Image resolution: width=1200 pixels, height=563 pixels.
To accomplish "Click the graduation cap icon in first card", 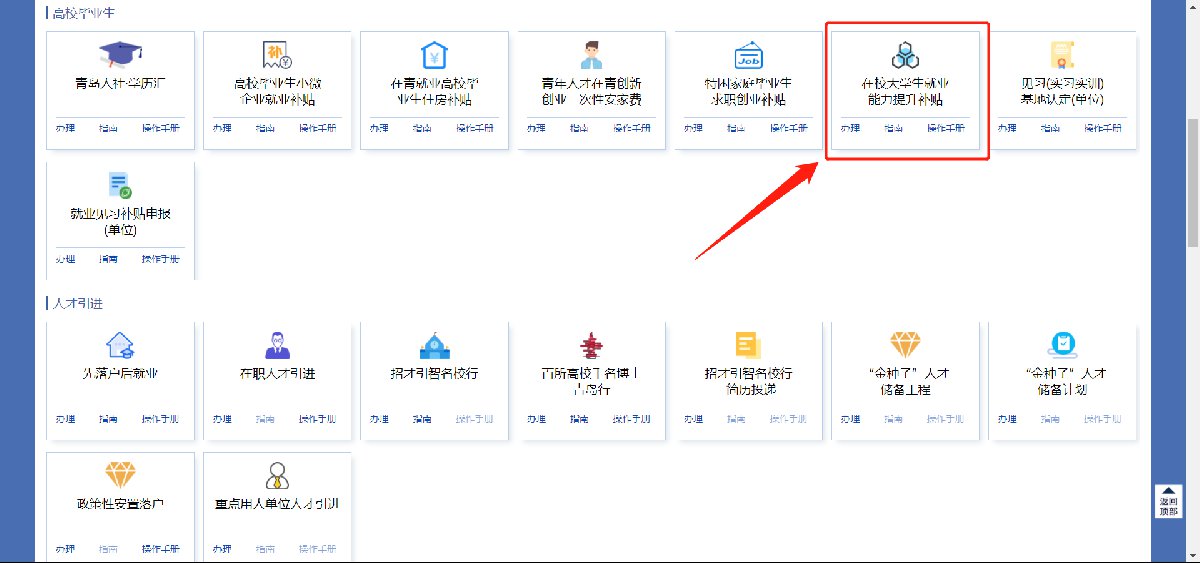I will coord(120,54).
